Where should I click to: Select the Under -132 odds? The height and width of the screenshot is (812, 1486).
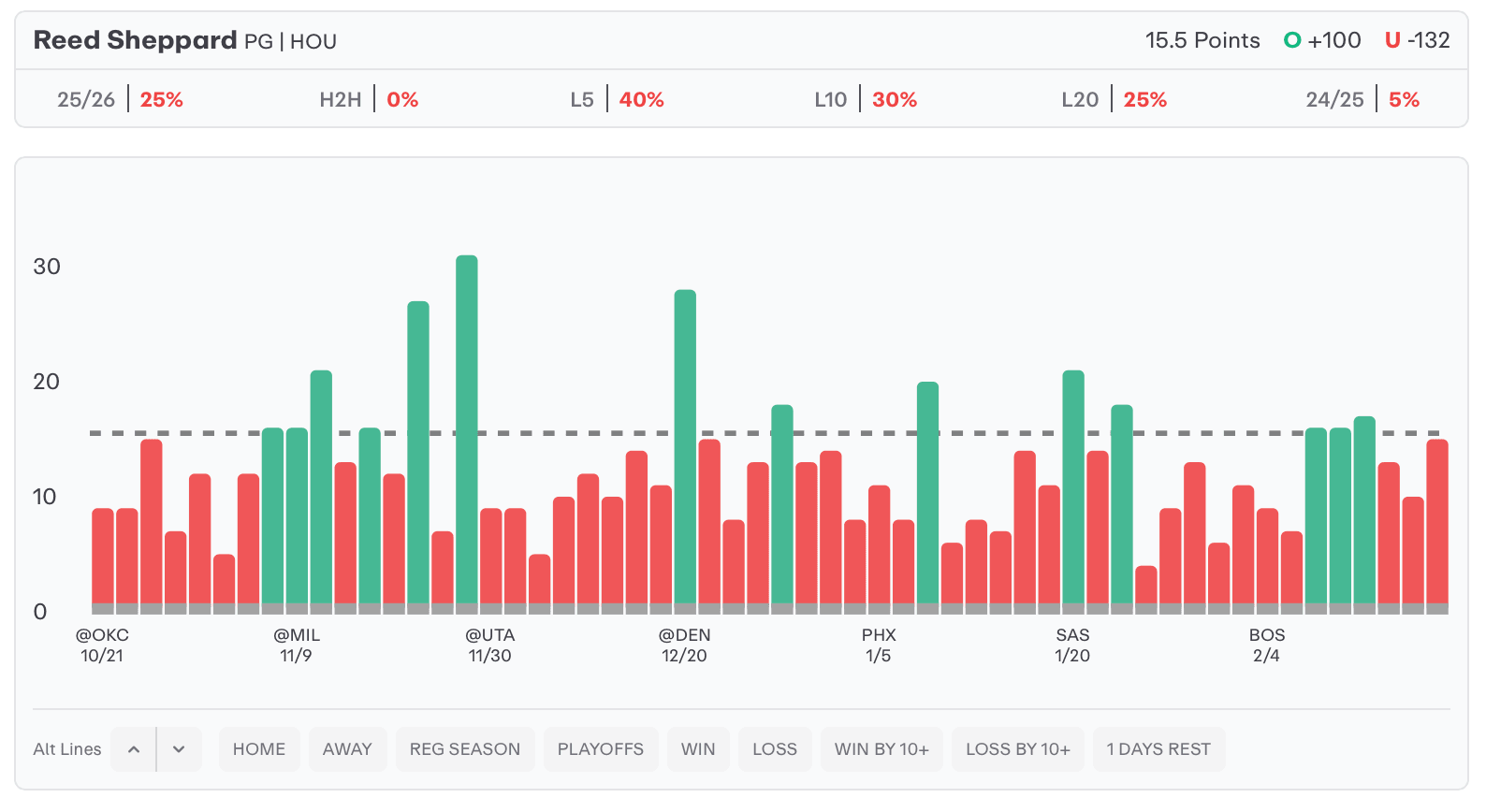1417,40
